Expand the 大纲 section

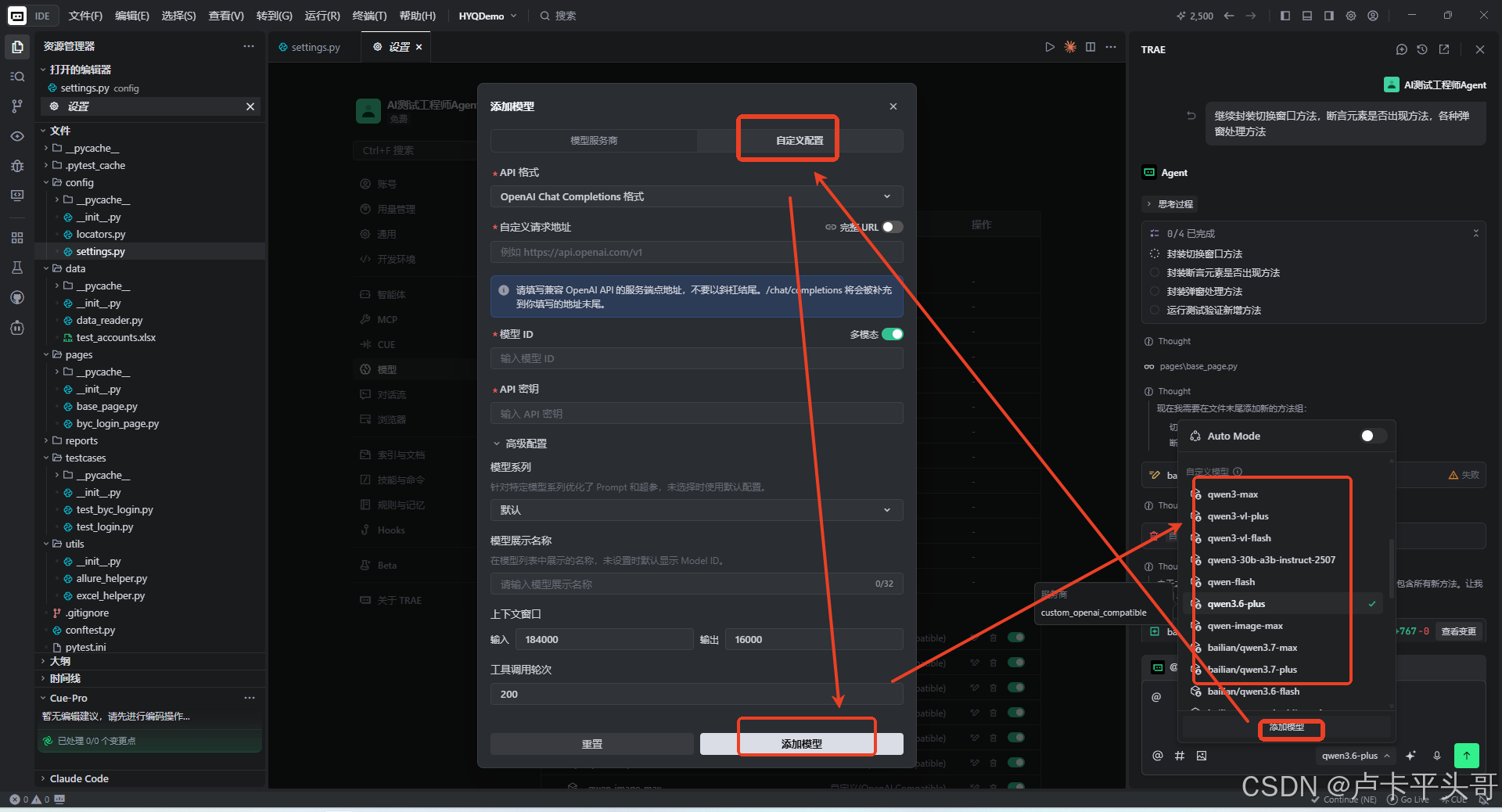pyautogui.click(x=59, y=661)
